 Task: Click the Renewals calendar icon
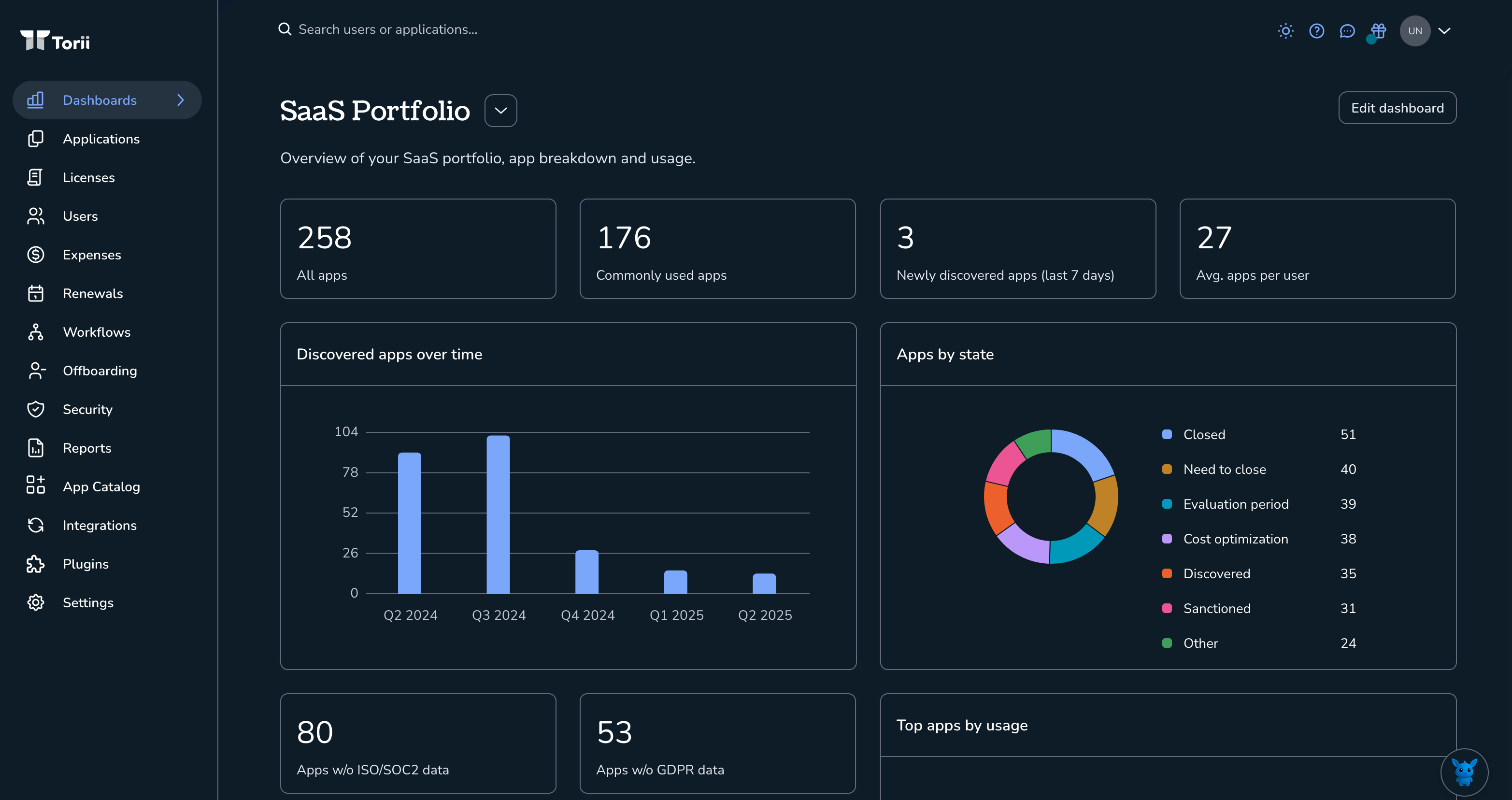(x=35, y=293)
